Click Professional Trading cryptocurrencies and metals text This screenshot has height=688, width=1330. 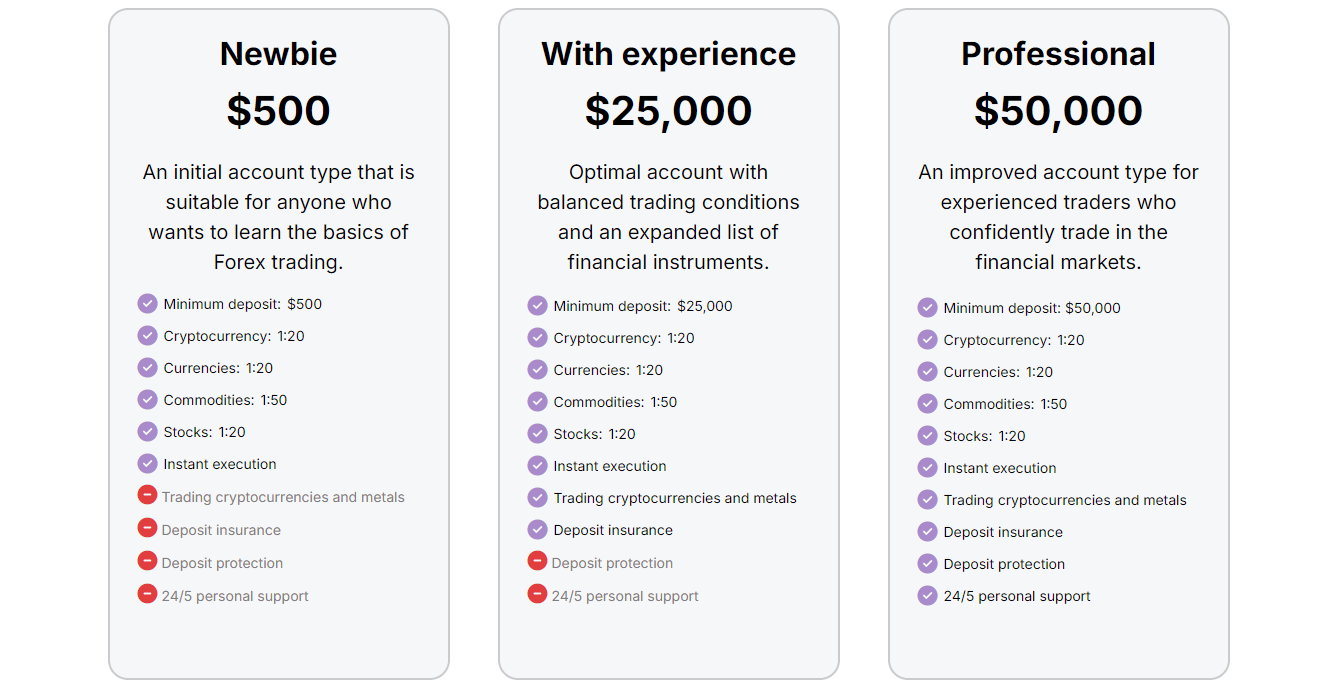pyautogui.click(x=1065, y=500)
